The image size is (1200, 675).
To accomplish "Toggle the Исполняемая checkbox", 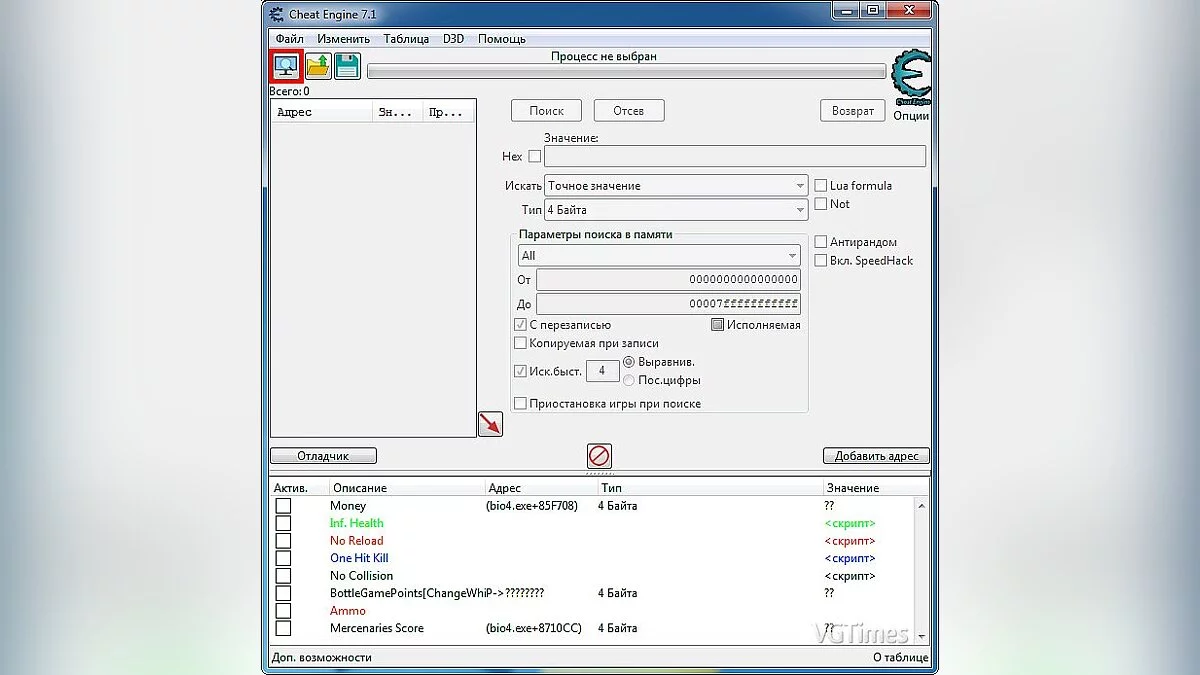I will pos(717,325).
